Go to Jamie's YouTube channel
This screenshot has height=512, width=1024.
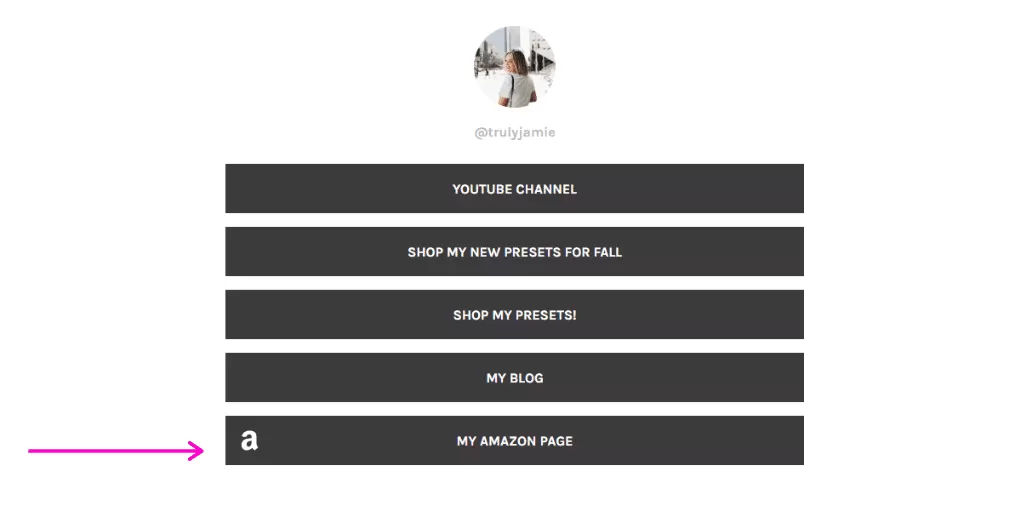514,188
